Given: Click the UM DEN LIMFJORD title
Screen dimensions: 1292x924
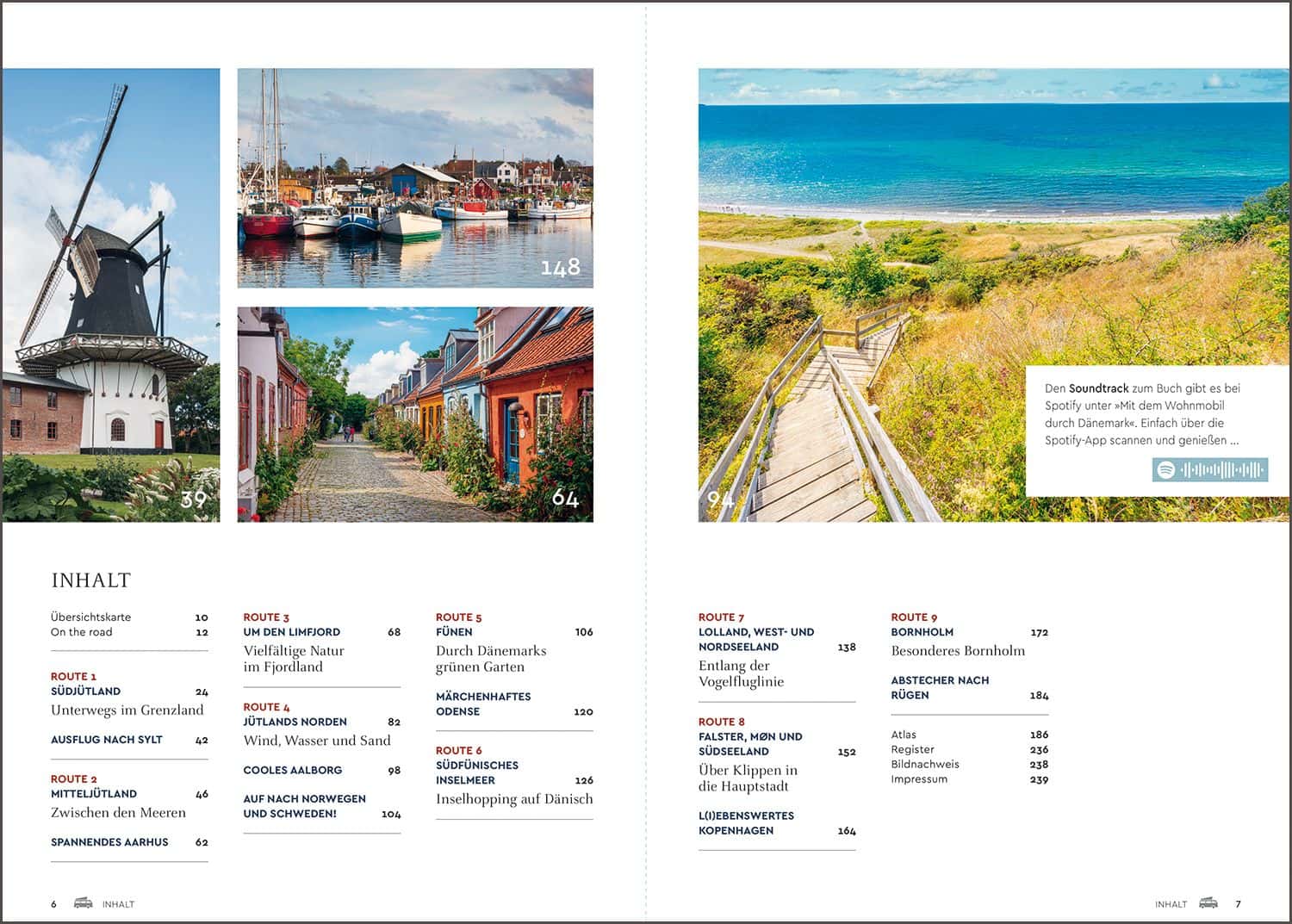Looking at the screenshot, I should [x=292, y=632].
